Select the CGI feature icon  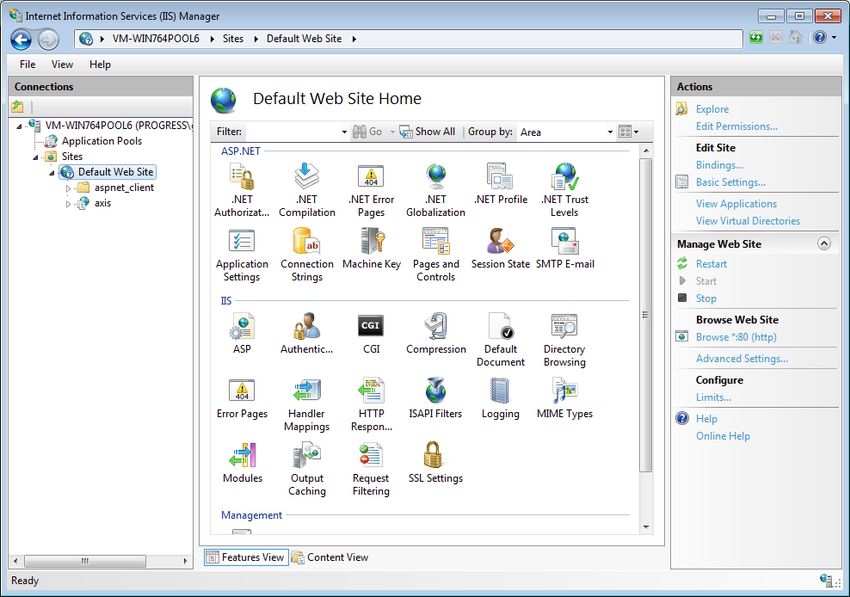click(371, 333)
